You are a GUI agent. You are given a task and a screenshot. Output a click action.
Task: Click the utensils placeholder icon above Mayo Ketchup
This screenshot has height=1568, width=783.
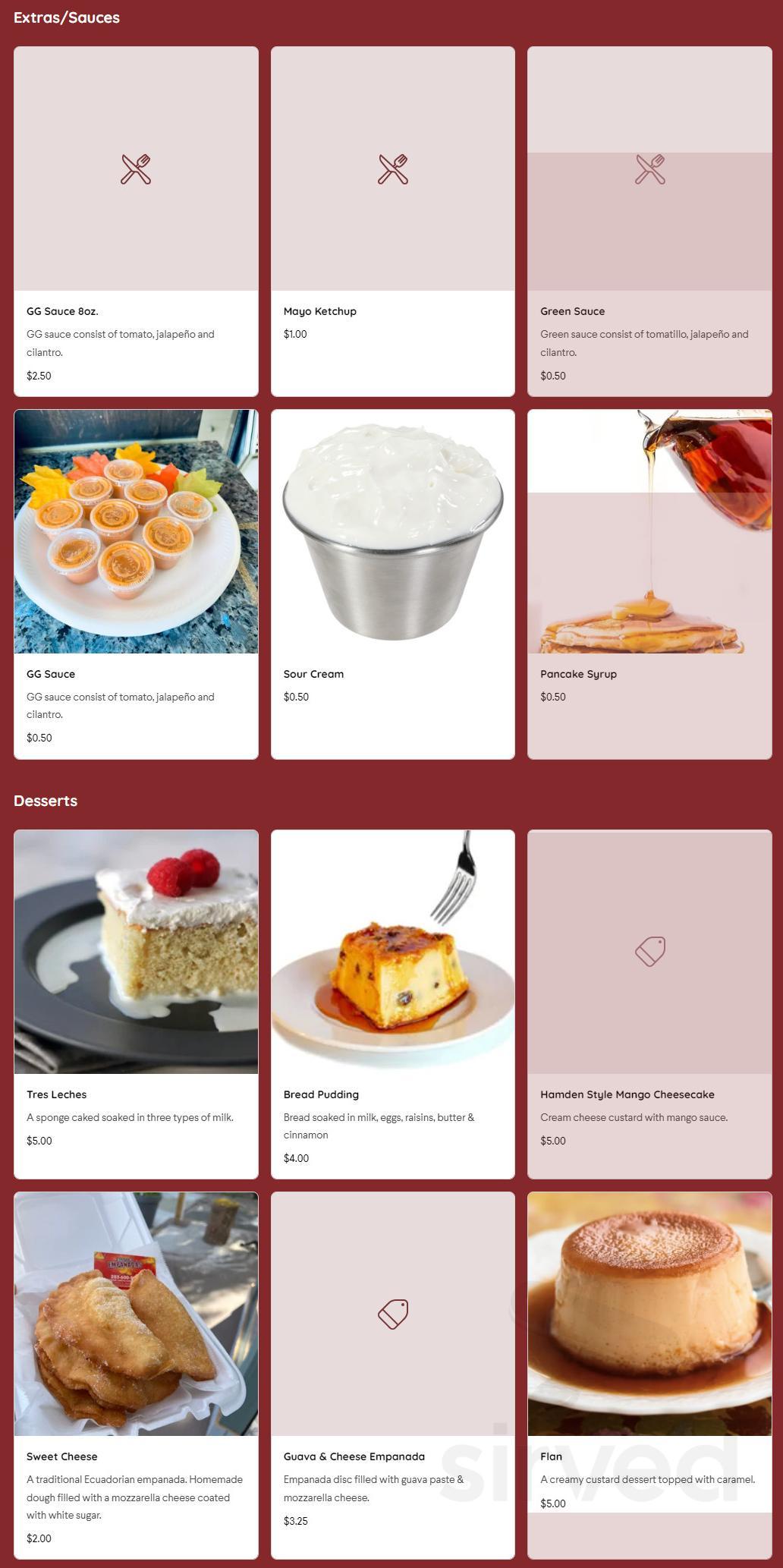coord(393,169)
